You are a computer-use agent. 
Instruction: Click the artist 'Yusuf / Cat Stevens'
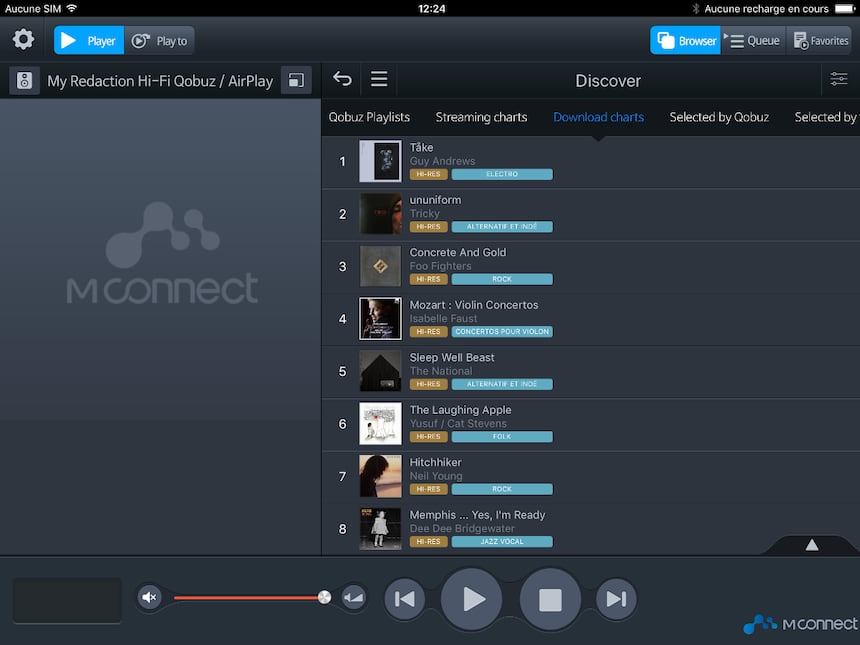[x=458, y=423]
